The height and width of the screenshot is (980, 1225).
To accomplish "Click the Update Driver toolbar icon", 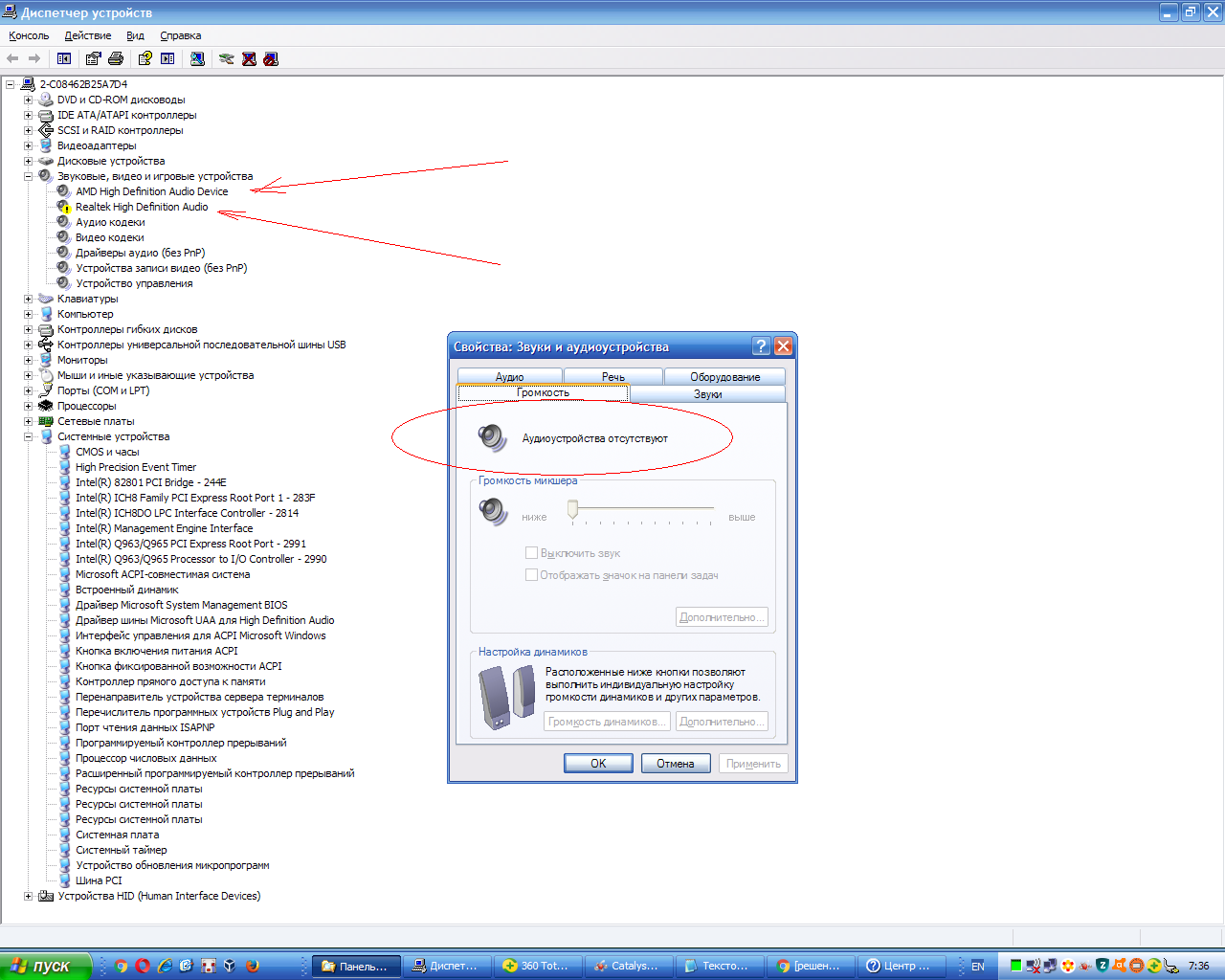I will 227,58.
